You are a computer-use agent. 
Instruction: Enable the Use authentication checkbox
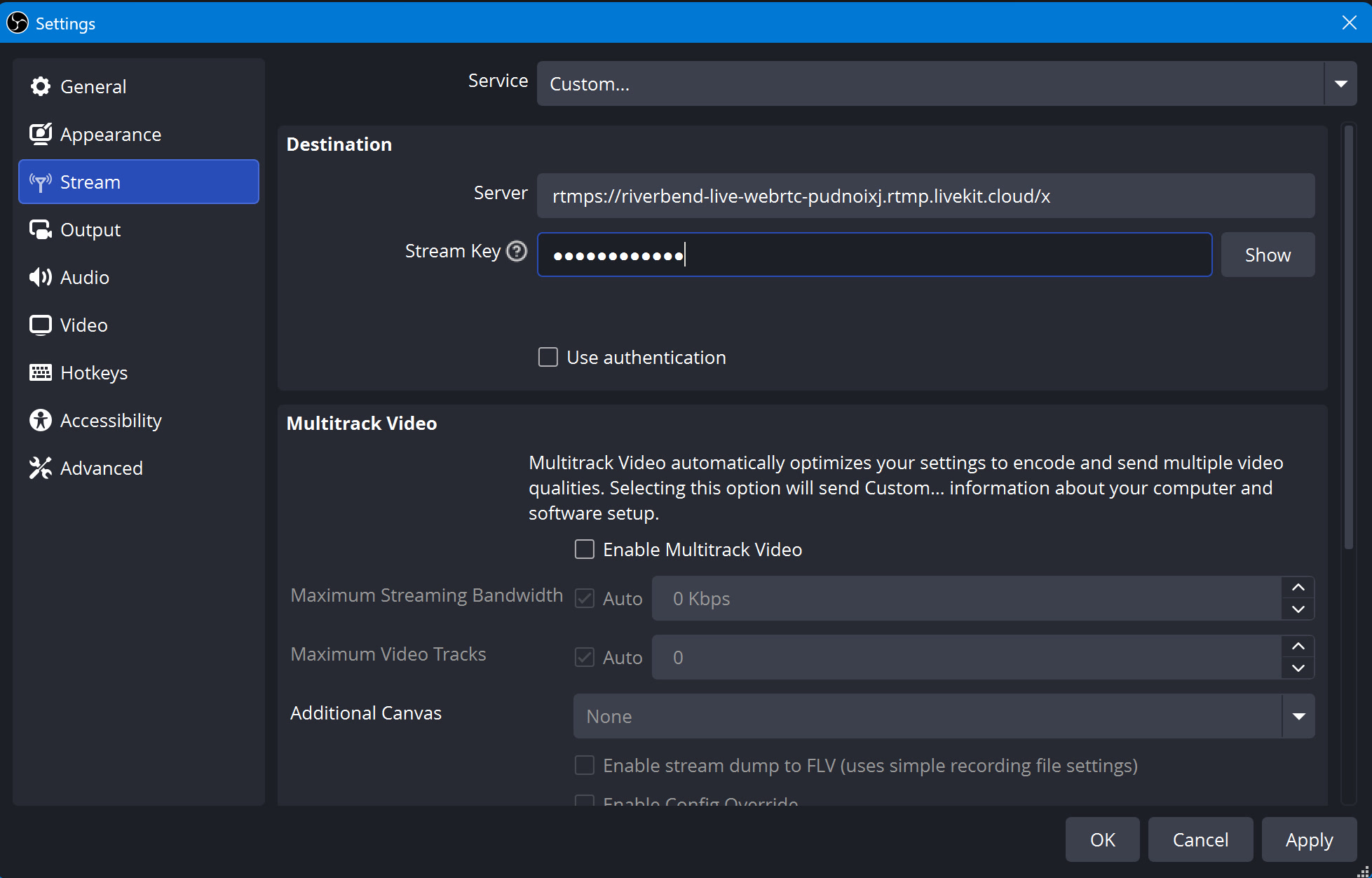[548, 357]
